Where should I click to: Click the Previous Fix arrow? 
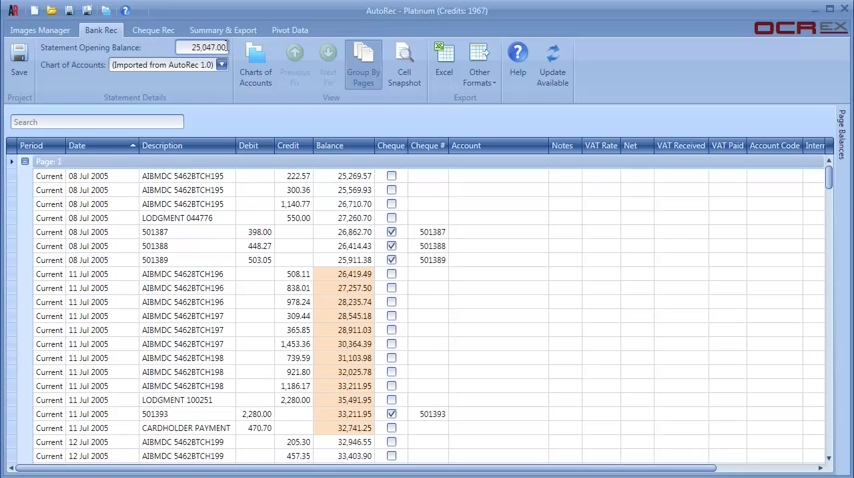295,65
